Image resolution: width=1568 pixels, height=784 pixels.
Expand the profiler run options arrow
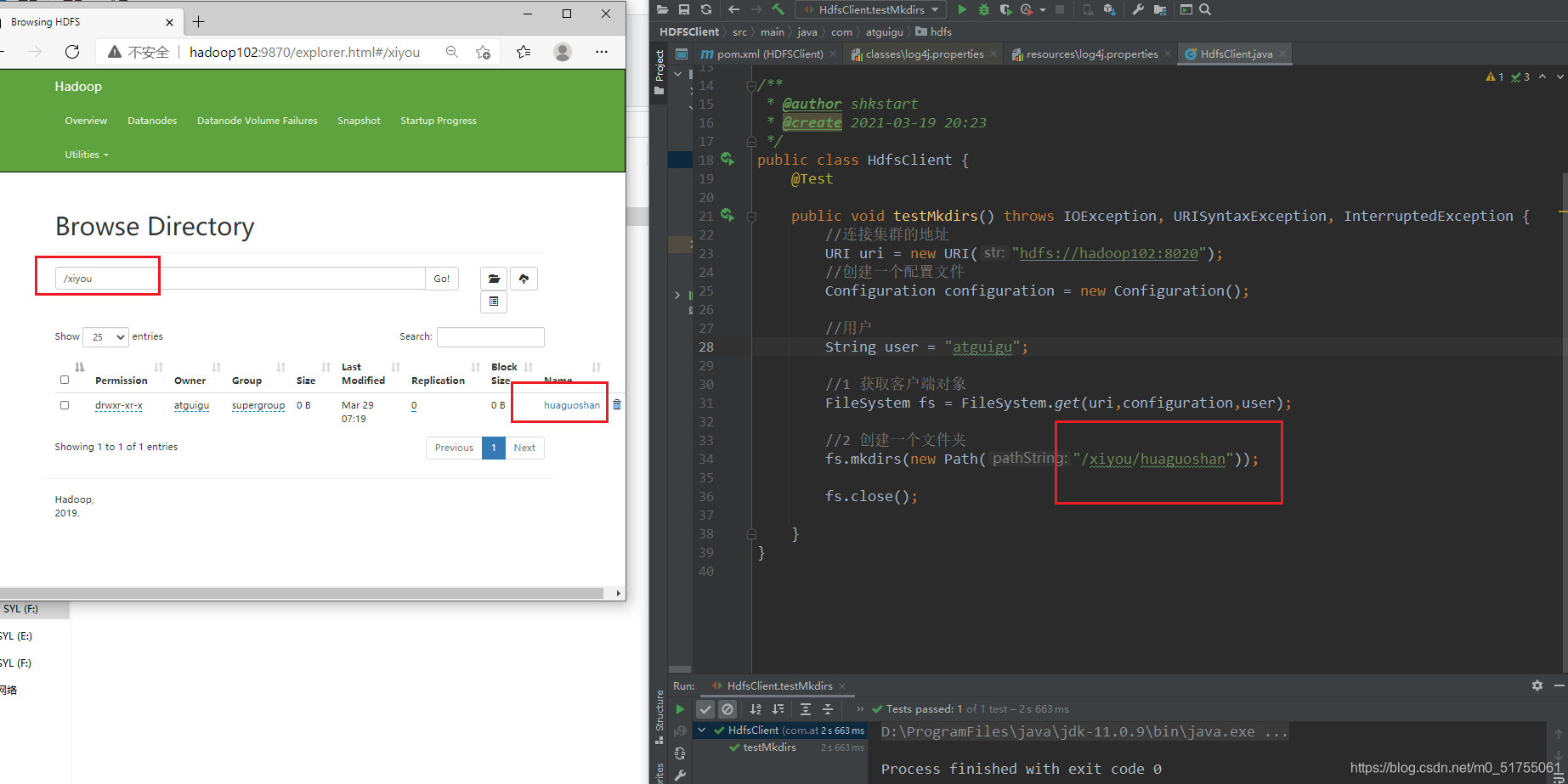point(1042,9)
